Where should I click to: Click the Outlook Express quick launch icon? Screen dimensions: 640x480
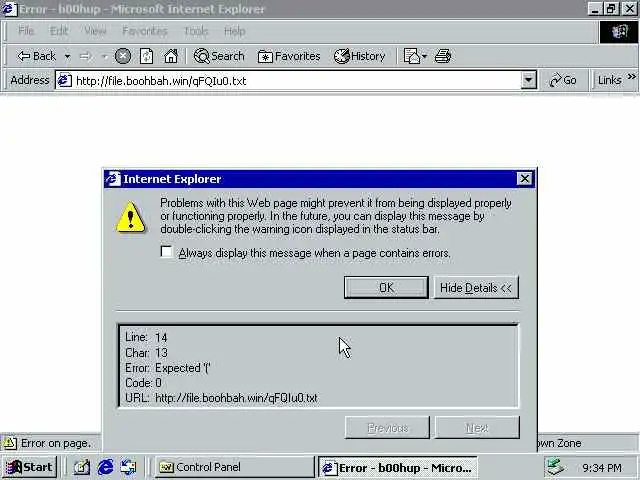coord(128,467)
